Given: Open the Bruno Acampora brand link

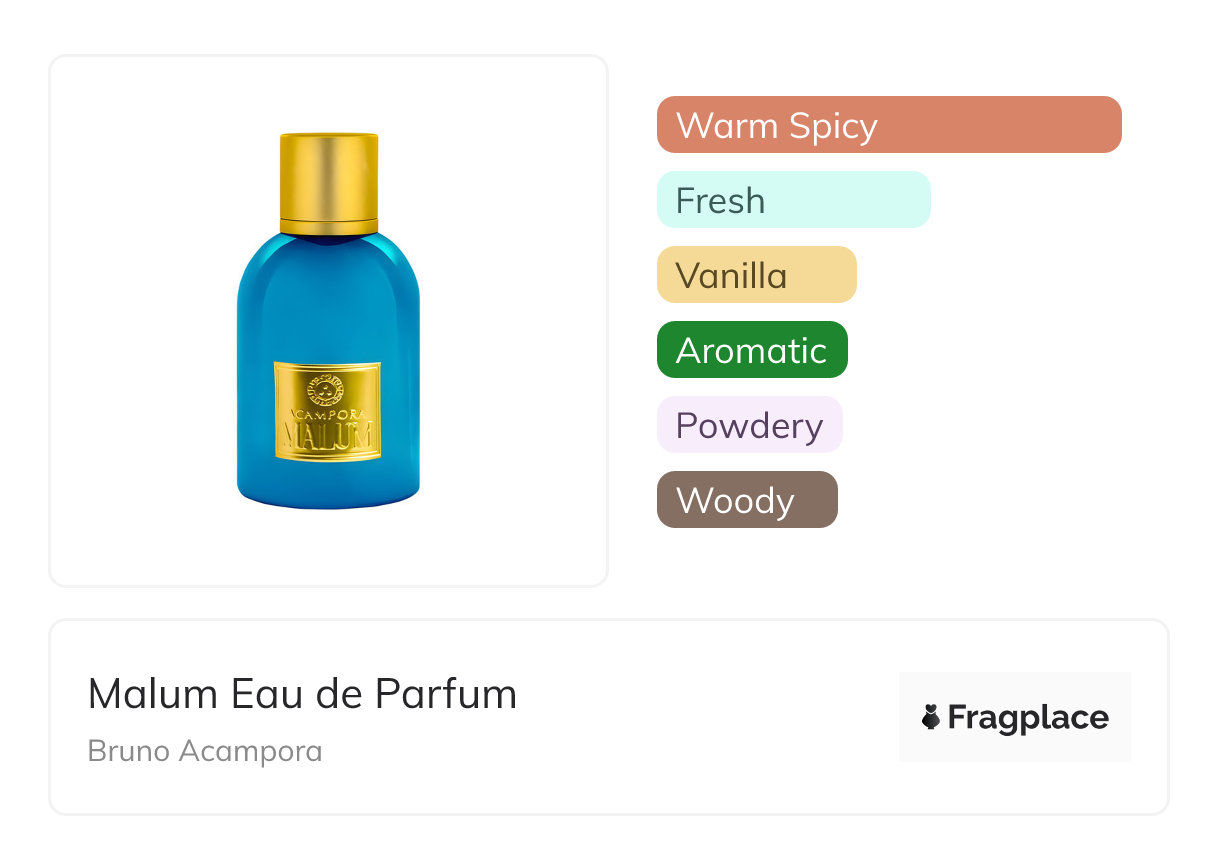Looking at the screenshot, I should pyautogui.click(x=205, y=751).
